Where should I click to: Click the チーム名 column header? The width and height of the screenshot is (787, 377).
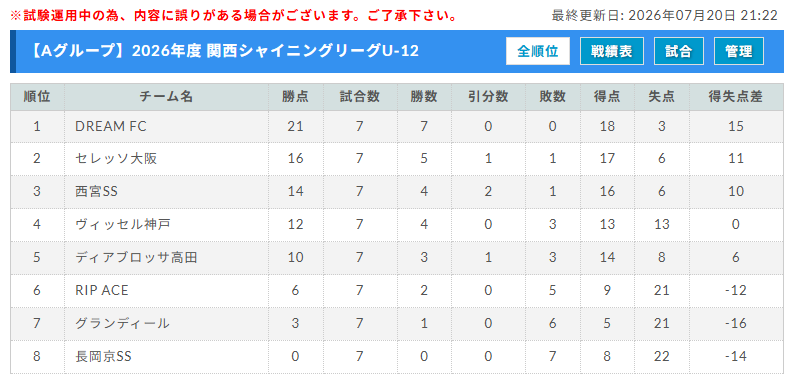pos(166,97)
